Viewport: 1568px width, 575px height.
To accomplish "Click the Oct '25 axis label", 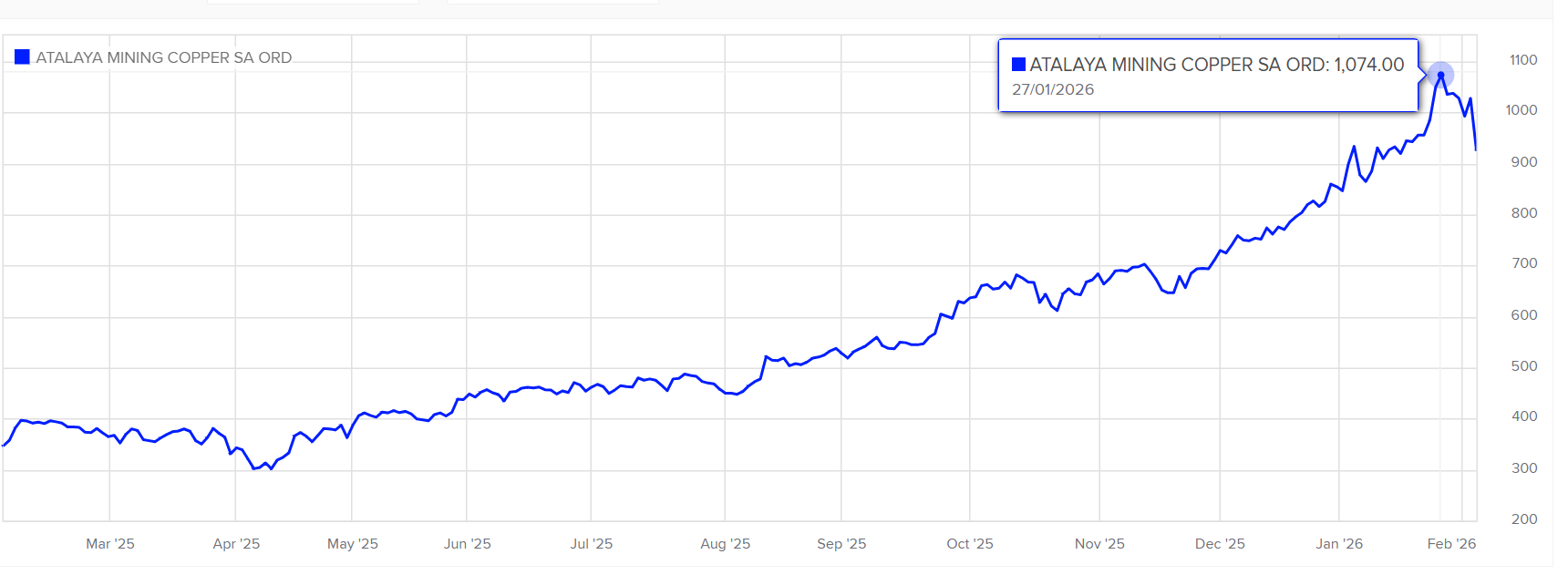I will point(970,544).
